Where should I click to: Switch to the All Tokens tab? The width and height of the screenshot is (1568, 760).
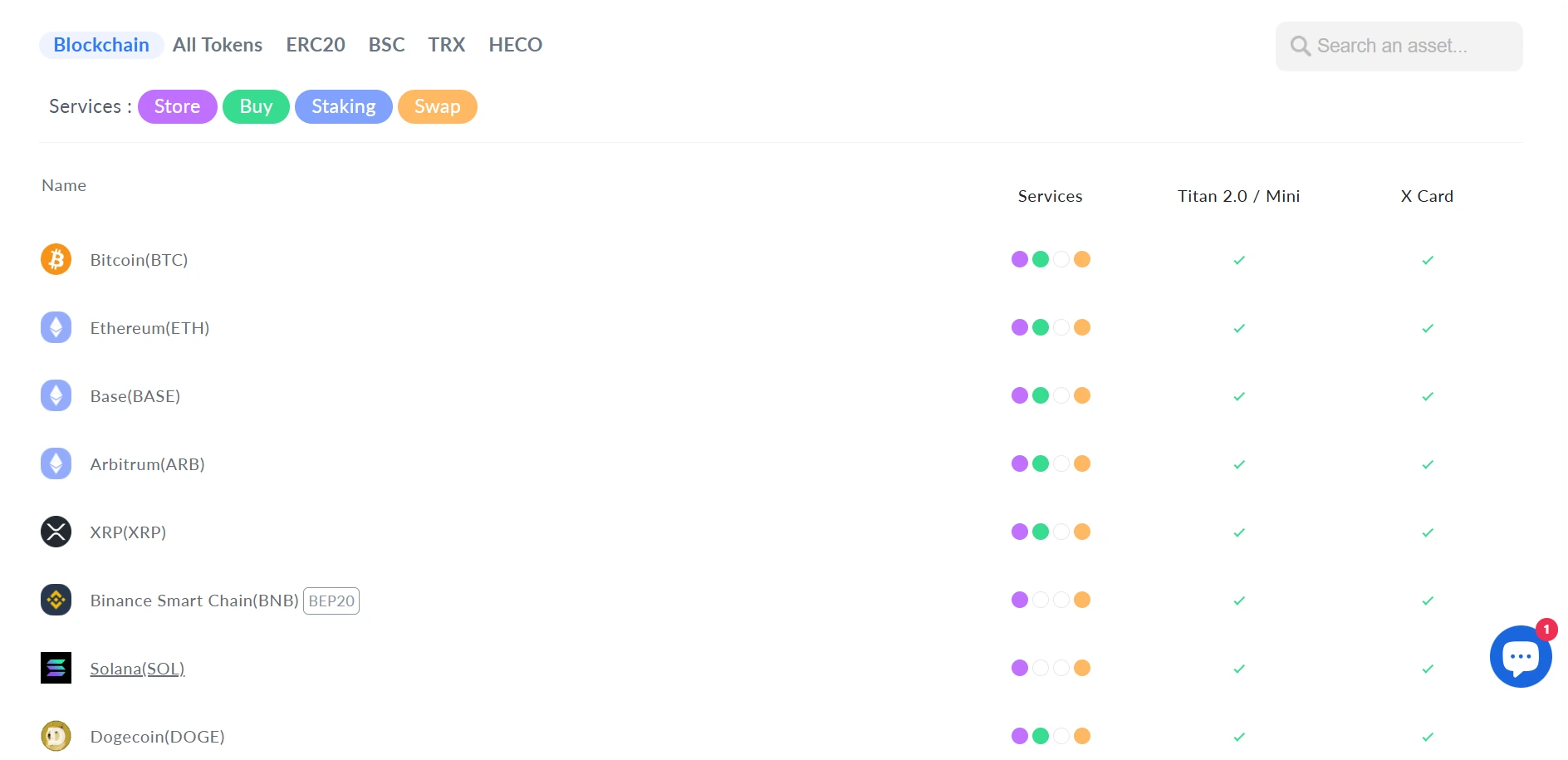coord(218,45)
